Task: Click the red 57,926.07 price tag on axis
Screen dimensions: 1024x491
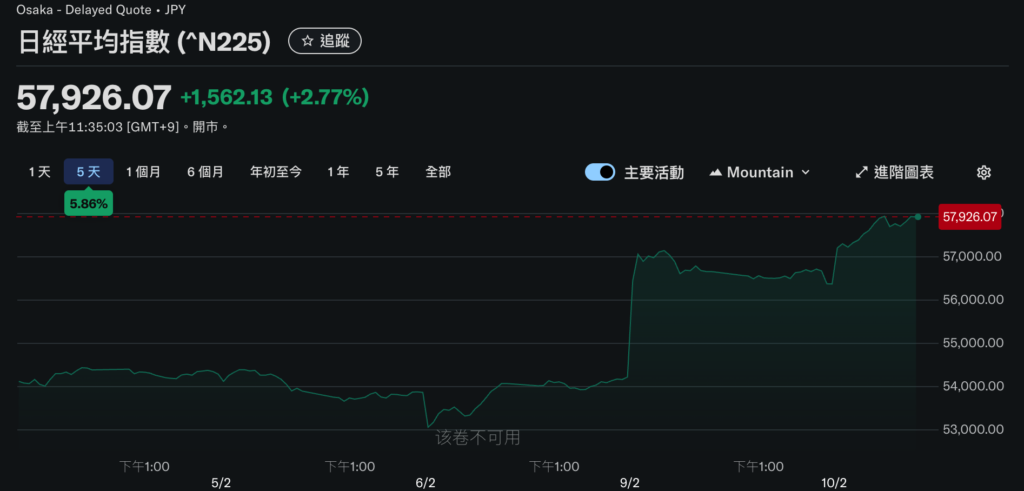Action: [x=970, y=216]
